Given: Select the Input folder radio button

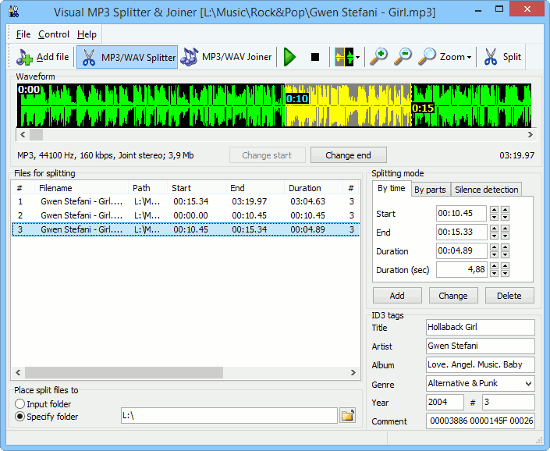Looking at the screenshot, I should [20, 404].
